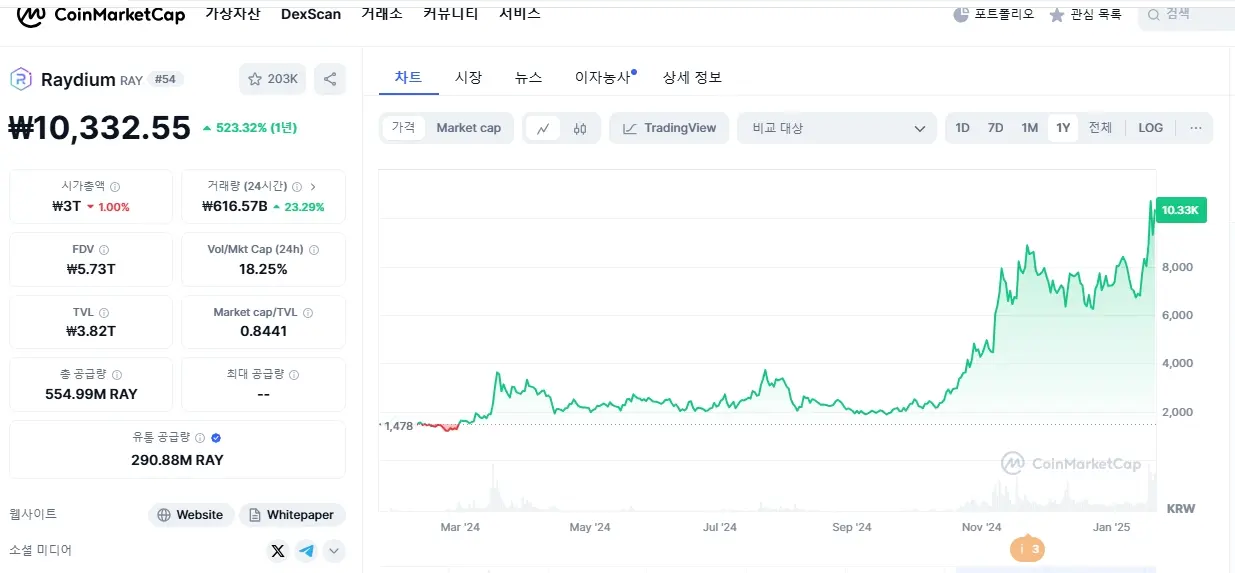Open the 가상자산 menu
Image resolution: width=1235 pixels, height=573 pixels.
pos(233,14)
